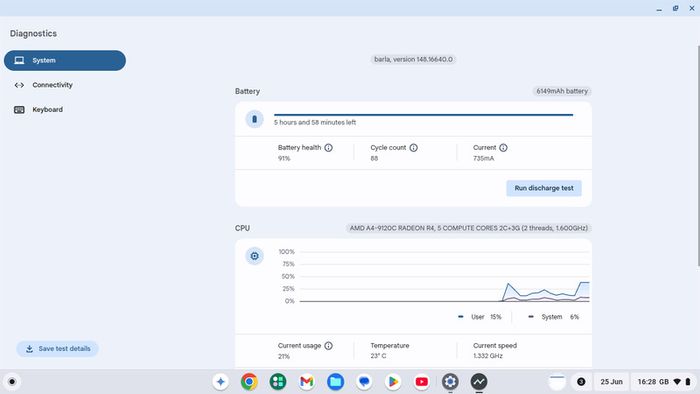Screen dimensions: 700x394
Task: Open the Connectivity section
Action: [65, 85]
